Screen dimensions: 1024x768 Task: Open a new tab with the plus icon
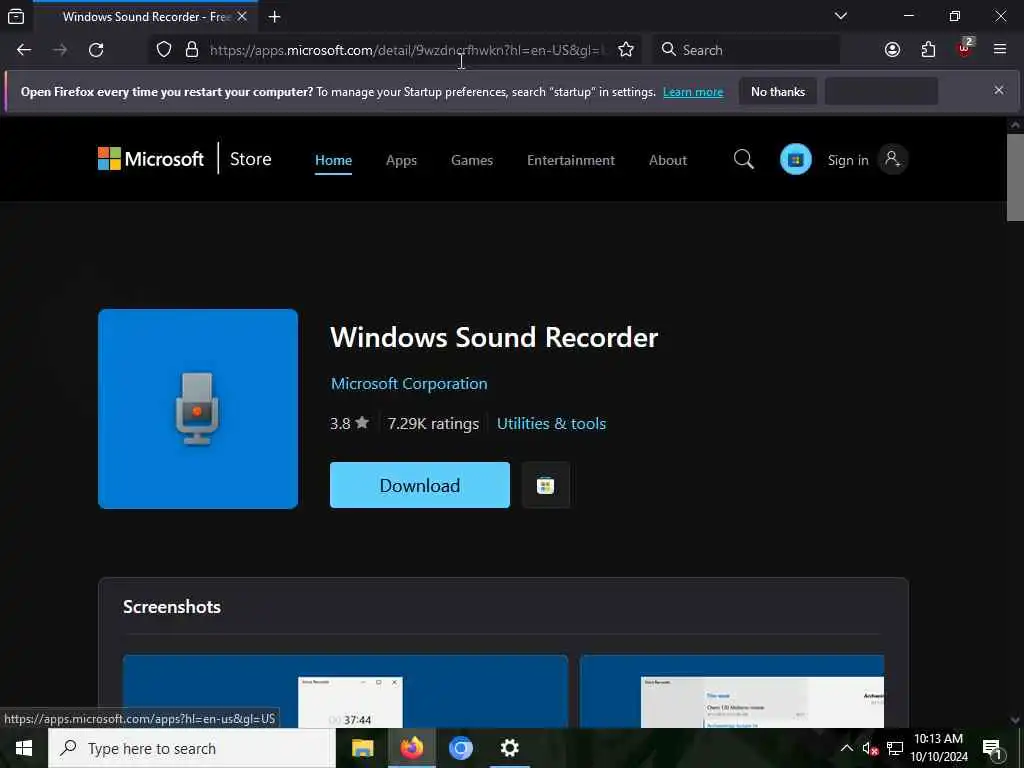point(274,17)
